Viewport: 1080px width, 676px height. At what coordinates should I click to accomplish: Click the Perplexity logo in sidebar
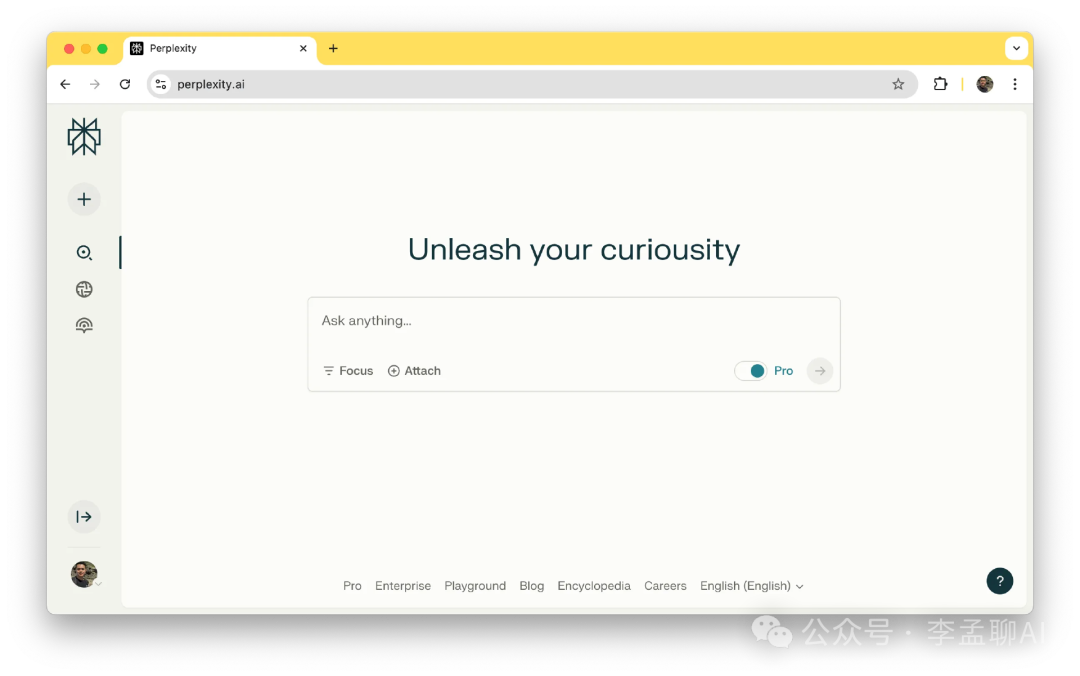pos(84,137)
